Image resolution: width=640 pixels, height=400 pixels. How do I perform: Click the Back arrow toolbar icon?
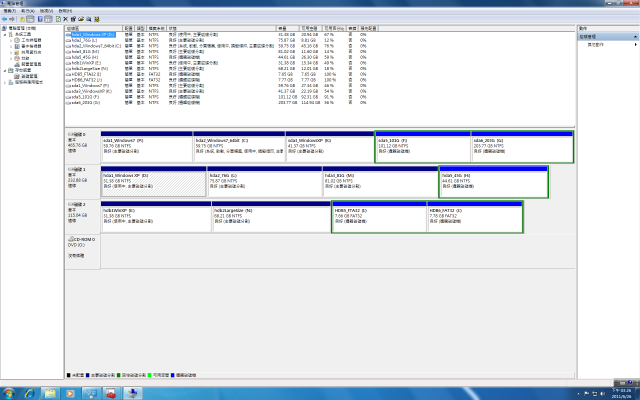coord(4,19)
